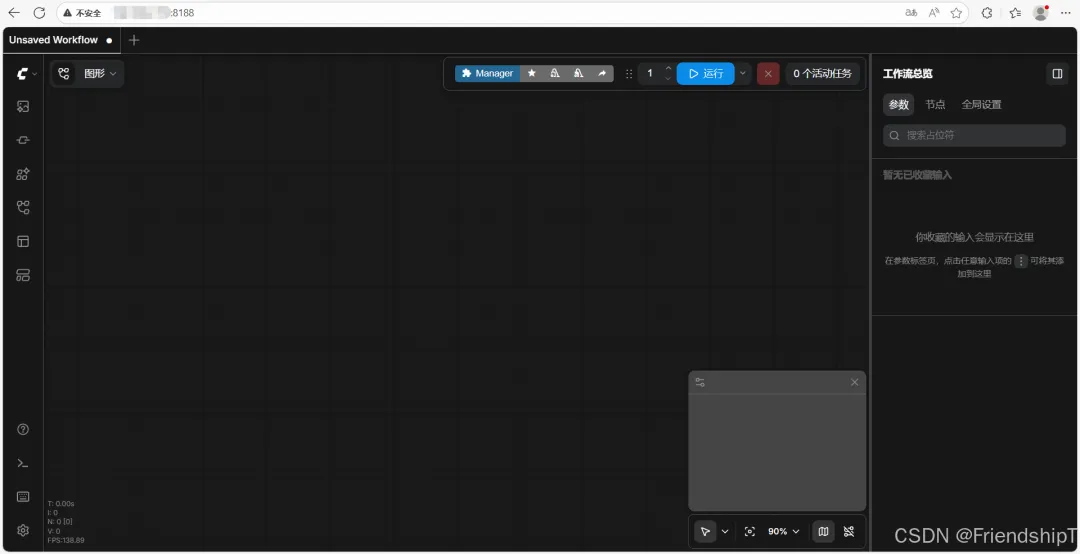This screenshot has width=1080, height=554.
Task: Open the ComfyUI Manager button
Action: tap(487, 73)
